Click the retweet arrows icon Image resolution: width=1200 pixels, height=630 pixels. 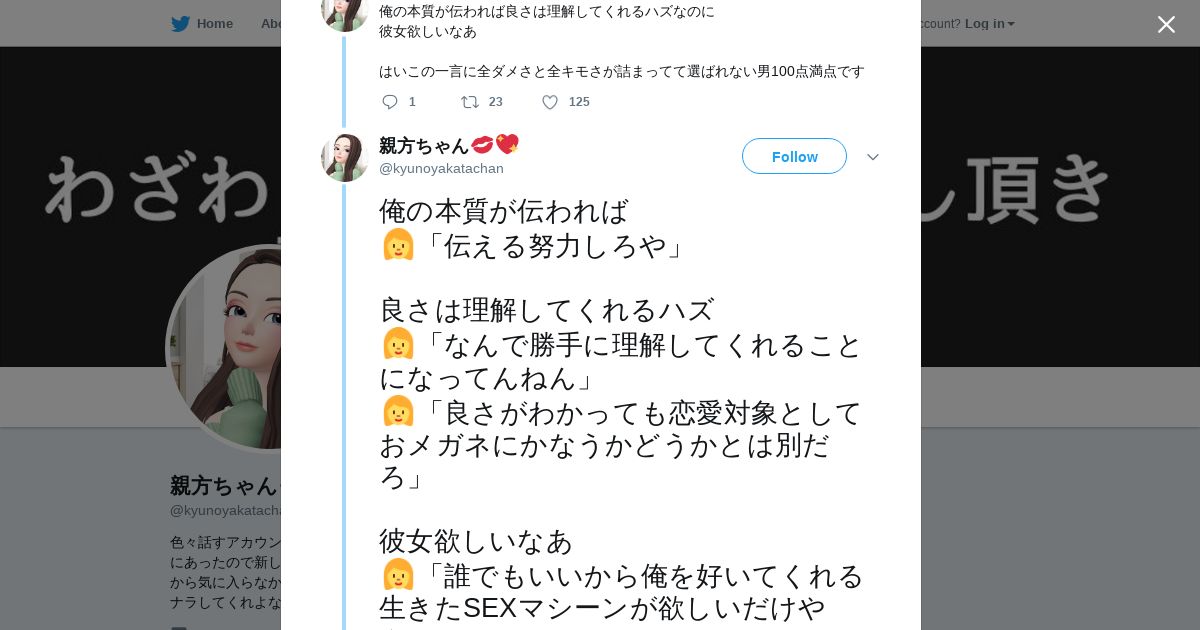pos(469,102)
